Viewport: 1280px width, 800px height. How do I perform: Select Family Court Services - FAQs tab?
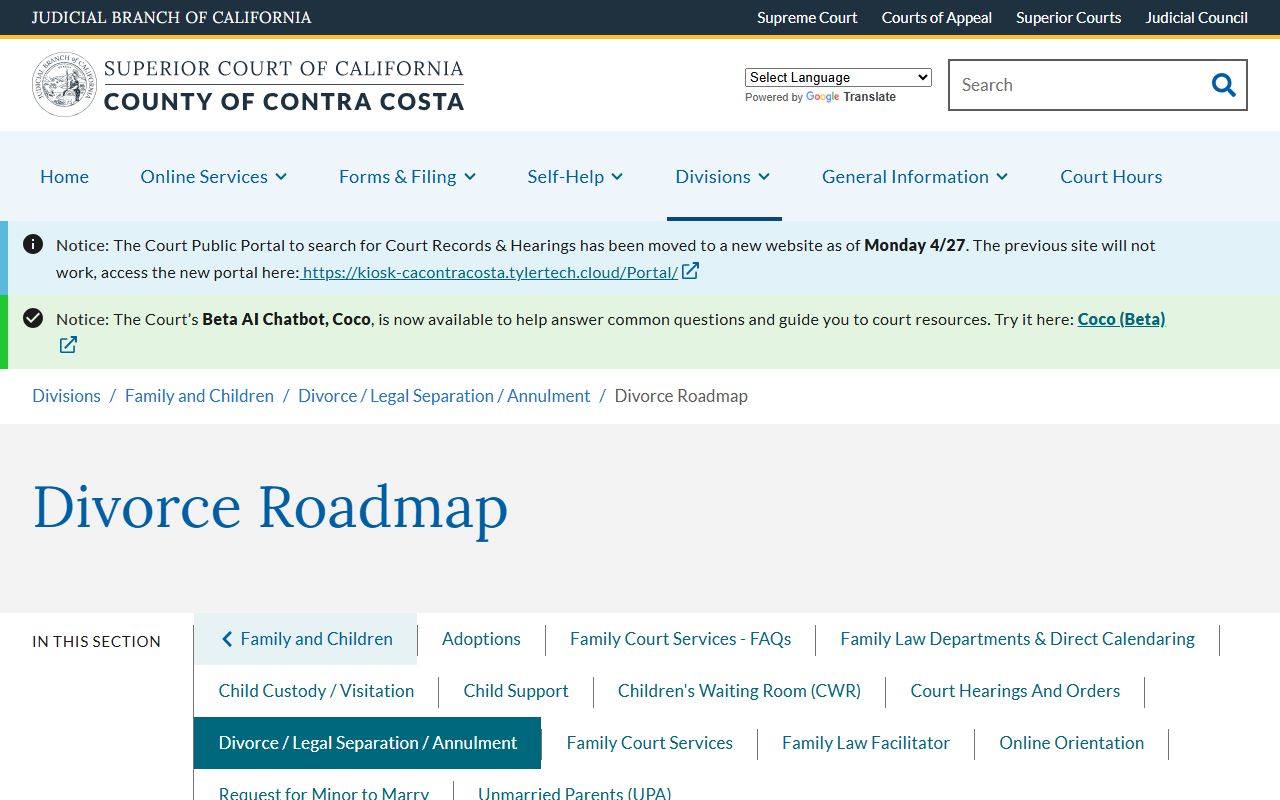(x=680, y=639)
